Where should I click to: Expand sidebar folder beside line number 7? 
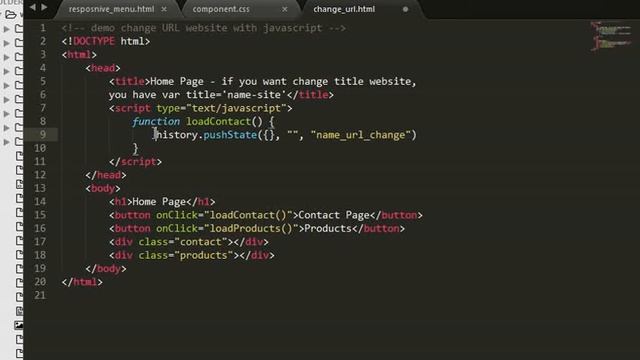coord(7,113)
